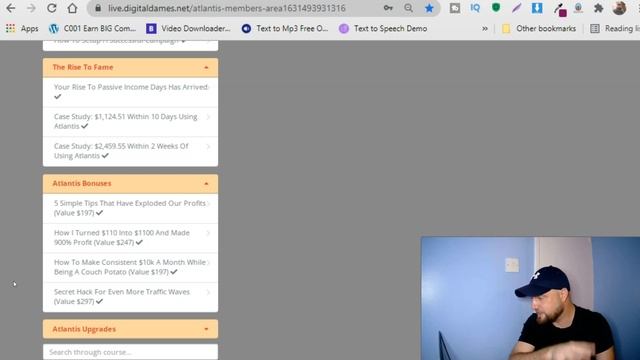Click the blue download arrow extension
Viewport: 640px width, 360px height.
pos(537,8)
